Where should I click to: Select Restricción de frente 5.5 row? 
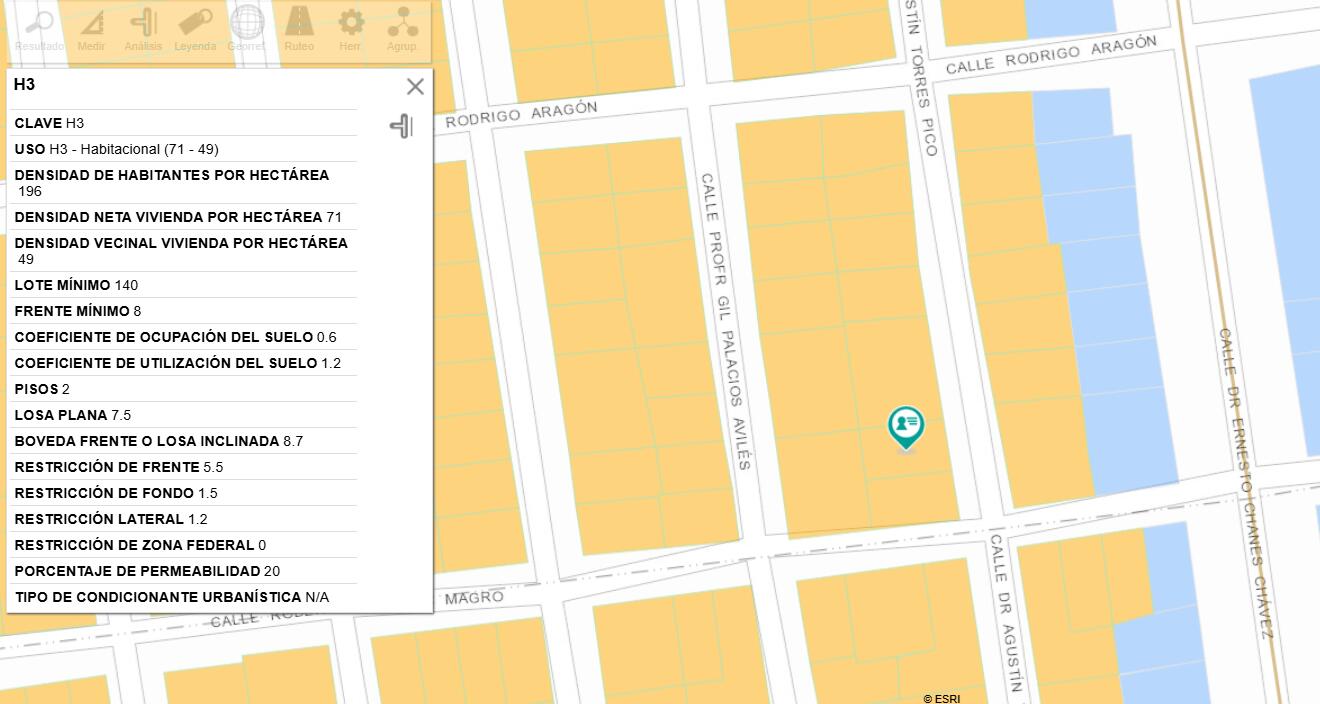(185, 467)
